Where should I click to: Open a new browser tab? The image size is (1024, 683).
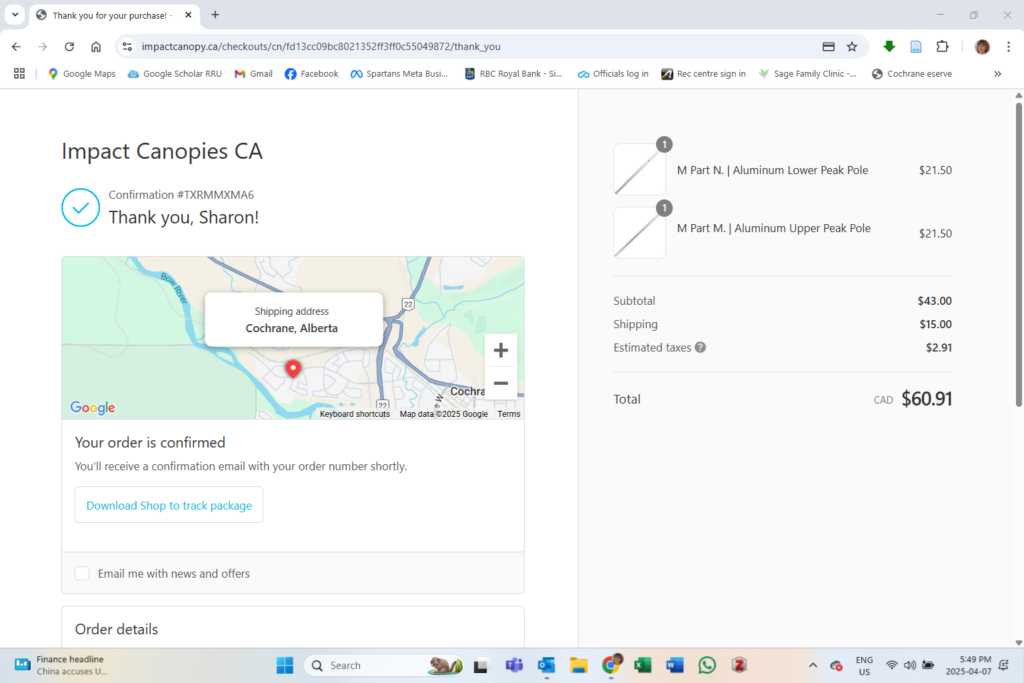[215, 14]
